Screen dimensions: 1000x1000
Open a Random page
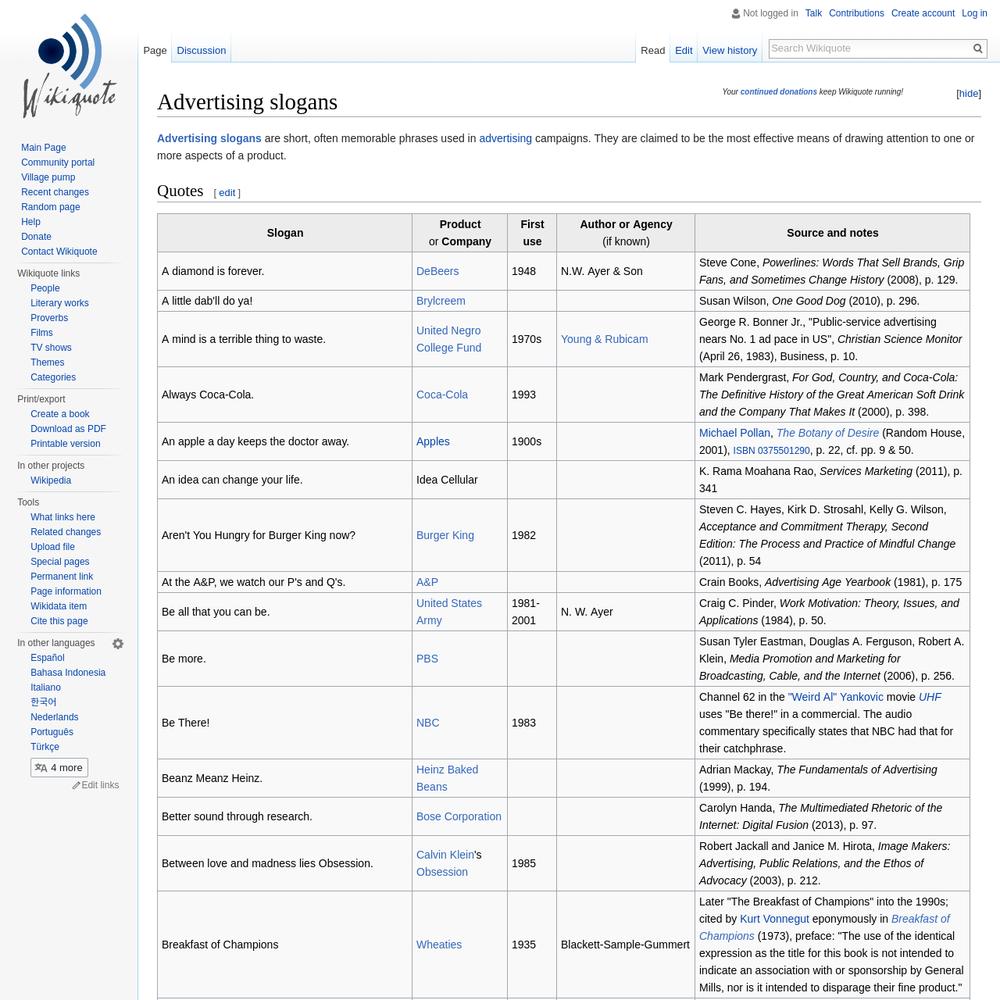pyautogui.click(x=50, y=207)
